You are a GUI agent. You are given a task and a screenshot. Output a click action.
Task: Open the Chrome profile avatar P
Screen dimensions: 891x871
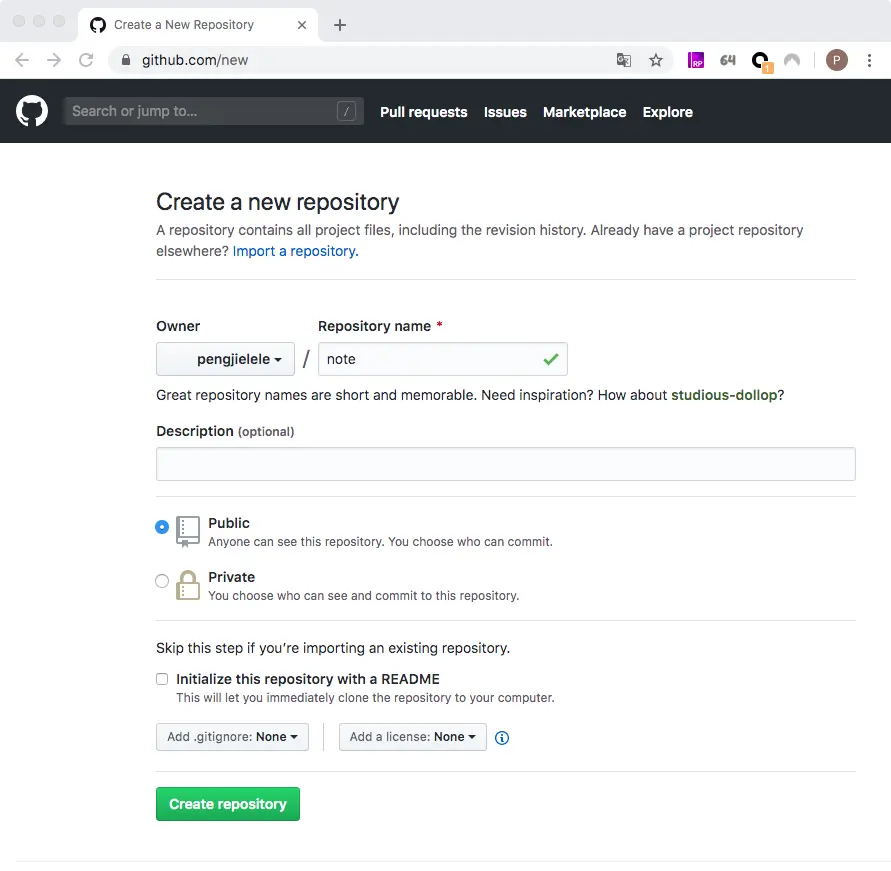point(836,60)
